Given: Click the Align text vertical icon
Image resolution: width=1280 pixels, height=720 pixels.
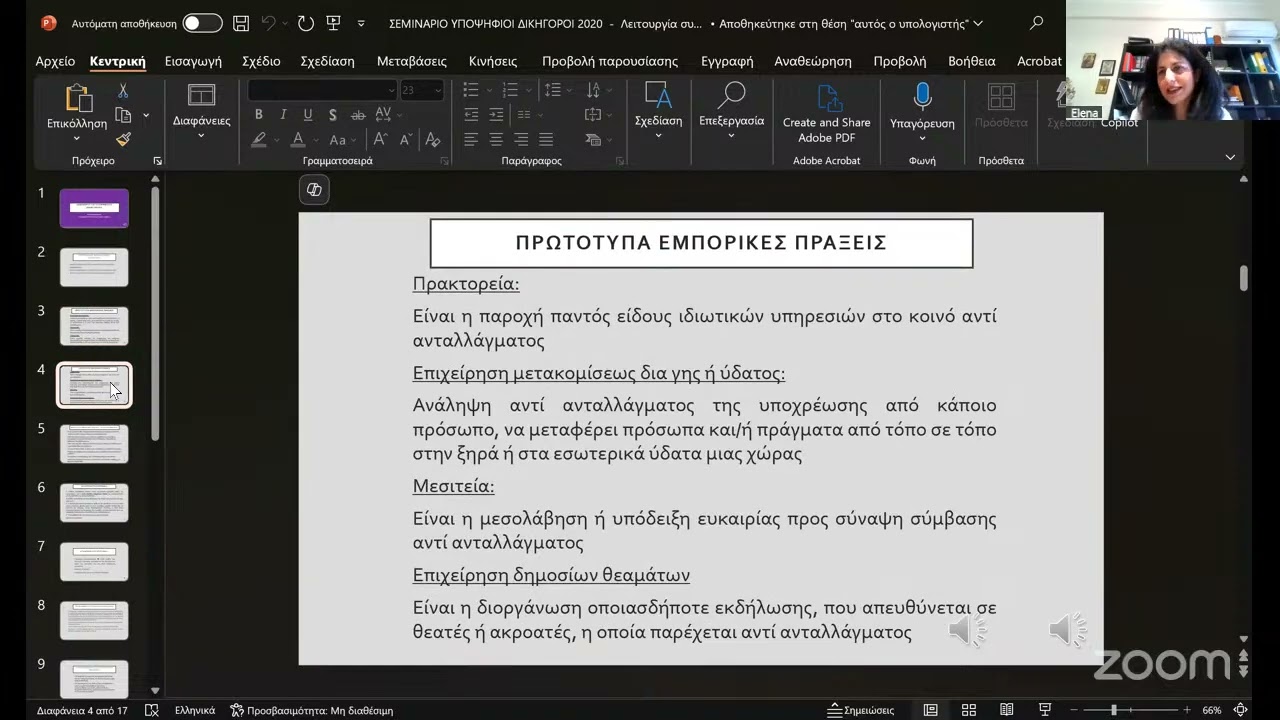Looking at the screenshot, I should (x=593, y=115).
